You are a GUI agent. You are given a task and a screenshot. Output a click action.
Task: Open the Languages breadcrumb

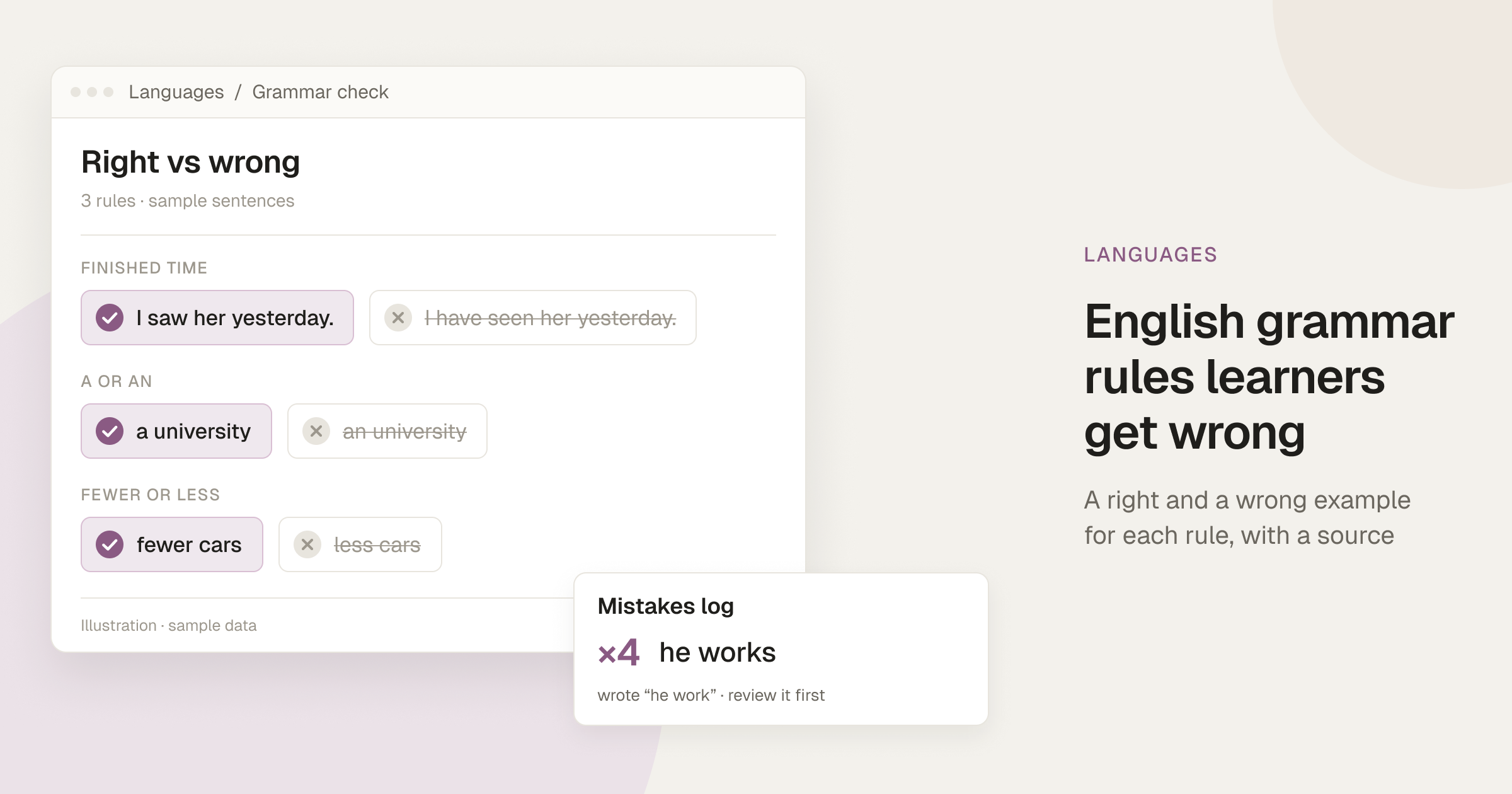pos(176,92)
